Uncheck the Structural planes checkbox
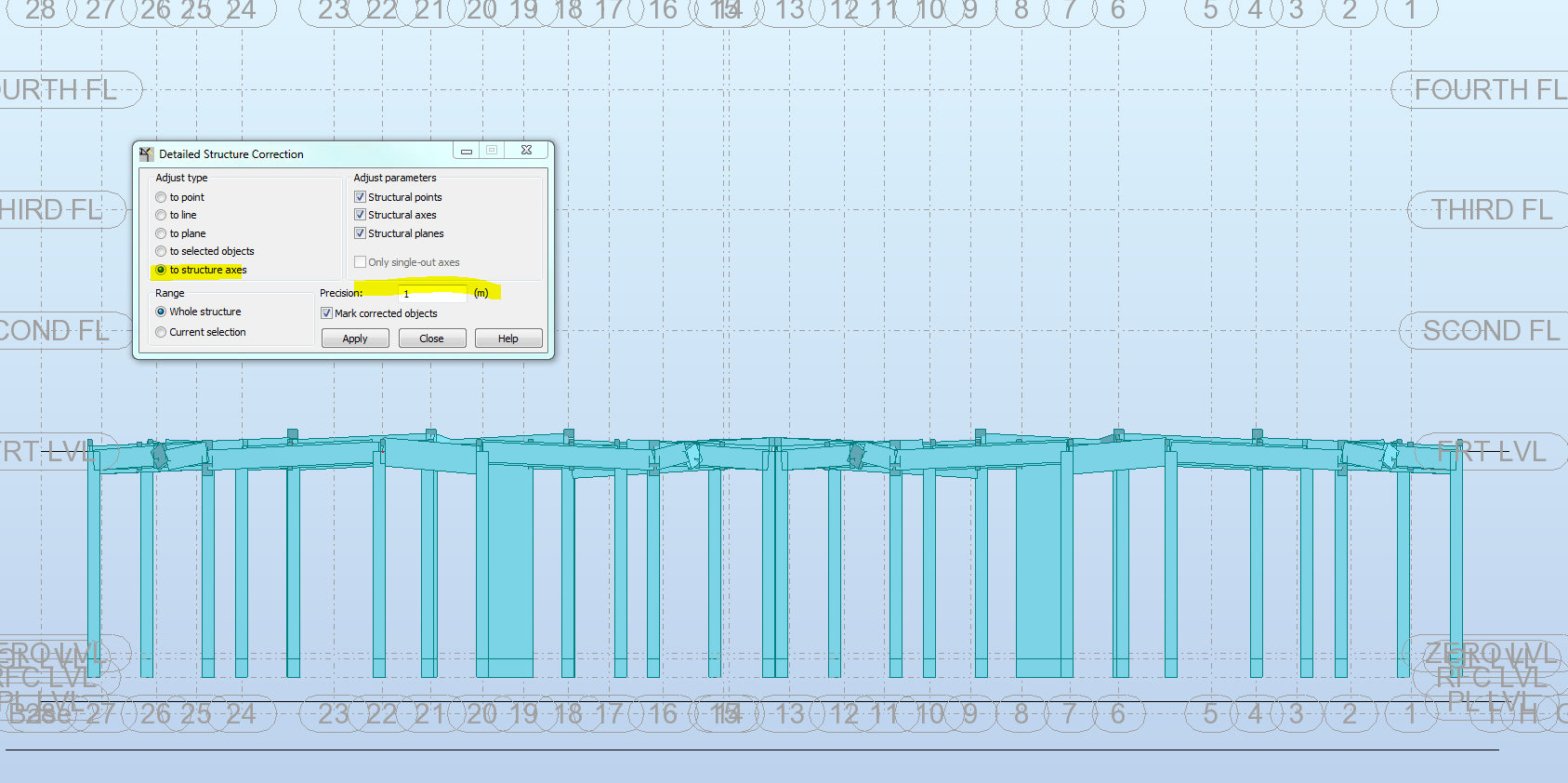This screenshot has height=783, width=1568. pyautogui.click(x=360, y=233)
